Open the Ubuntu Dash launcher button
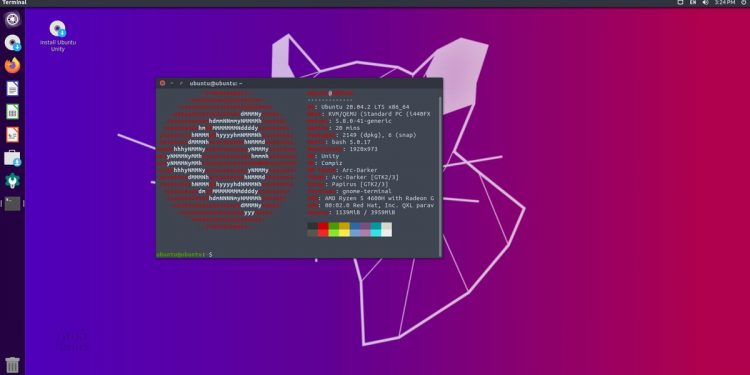The width and height of the screenshot is (750, 375). click(12, 19)
